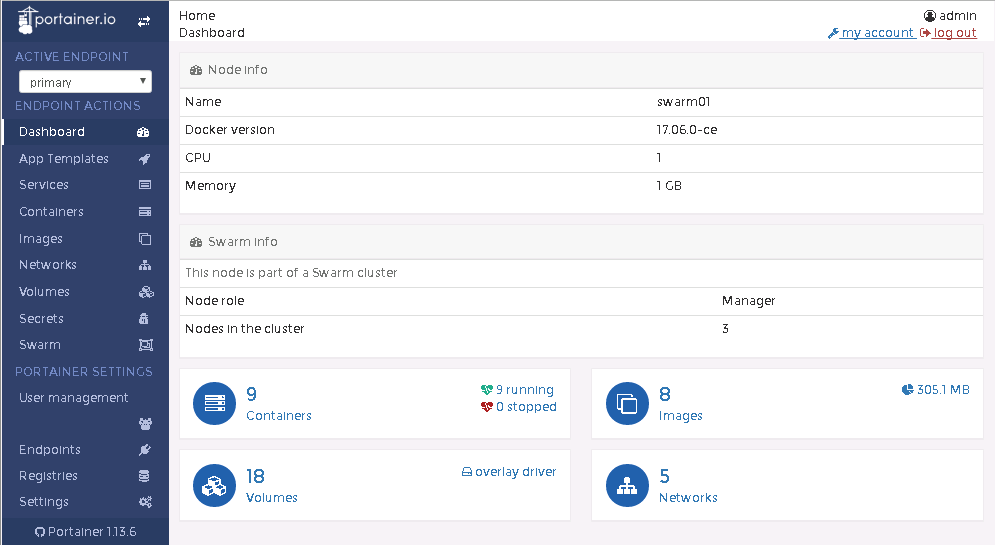Open the 5 Networks dashboard tile

click(787, 485)
